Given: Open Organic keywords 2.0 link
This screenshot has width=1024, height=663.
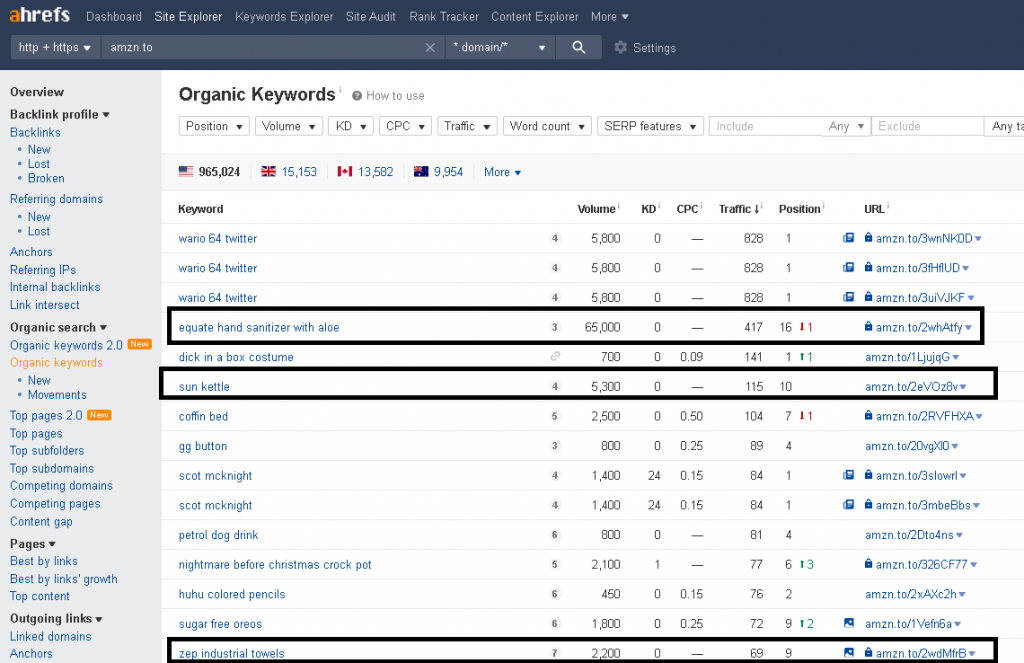Looking at the screenshot, I should pos(66,345).
